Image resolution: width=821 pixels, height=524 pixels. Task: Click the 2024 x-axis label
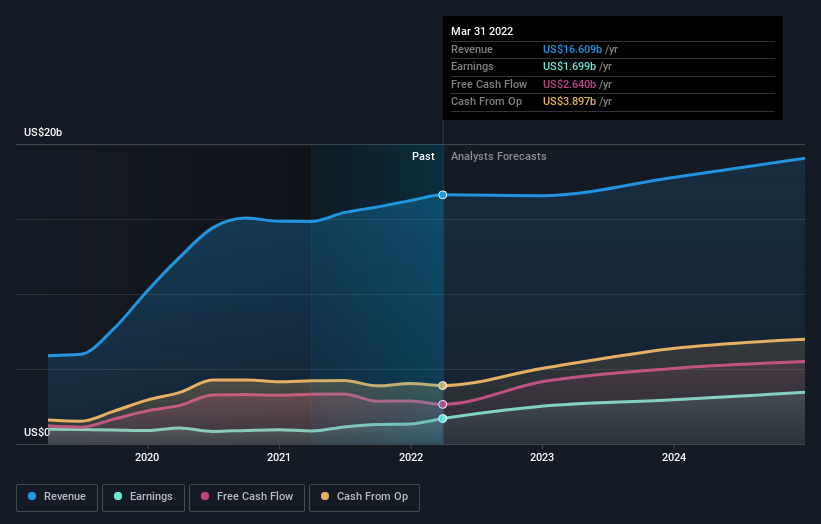(674, 458)
